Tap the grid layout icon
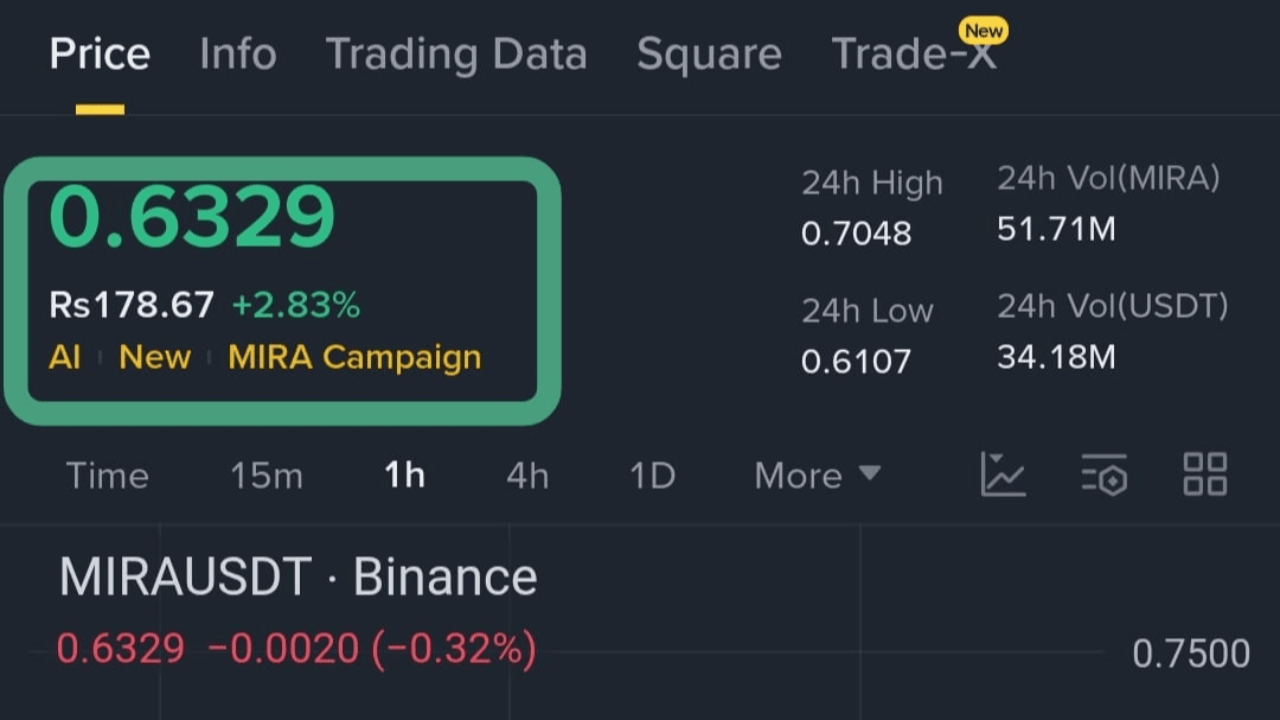This screenshot has width=1280, height=720. point(1205,475)
